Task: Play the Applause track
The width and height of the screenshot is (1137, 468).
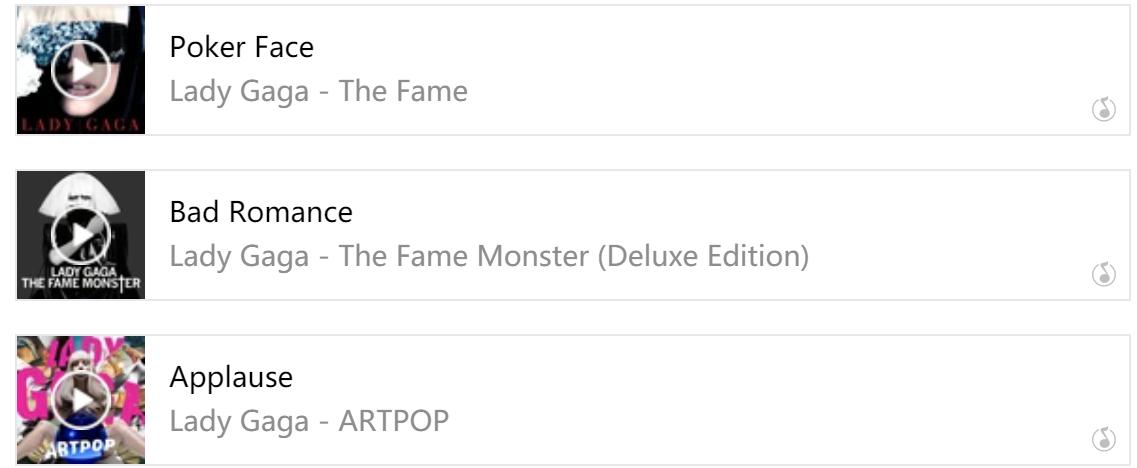Action: tap(80, 400)
